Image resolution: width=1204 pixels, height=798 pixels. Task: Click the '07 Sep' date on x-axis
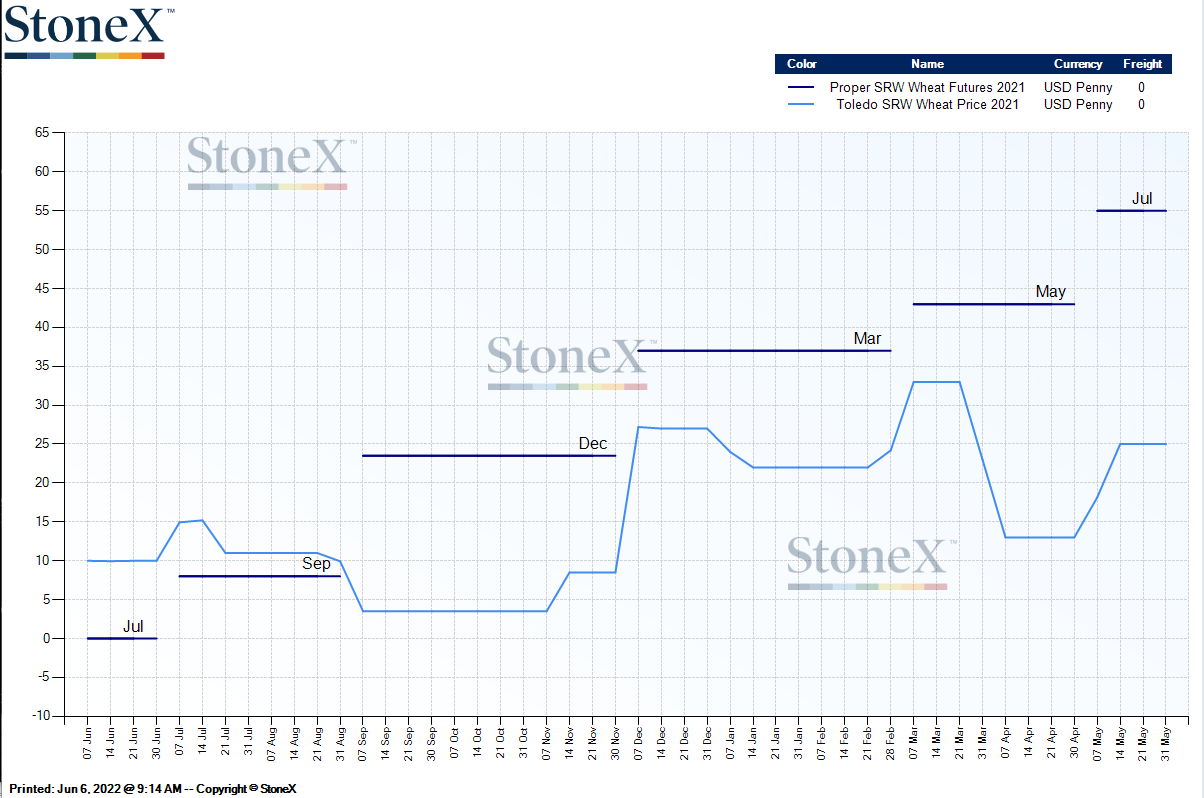[363, 743]
